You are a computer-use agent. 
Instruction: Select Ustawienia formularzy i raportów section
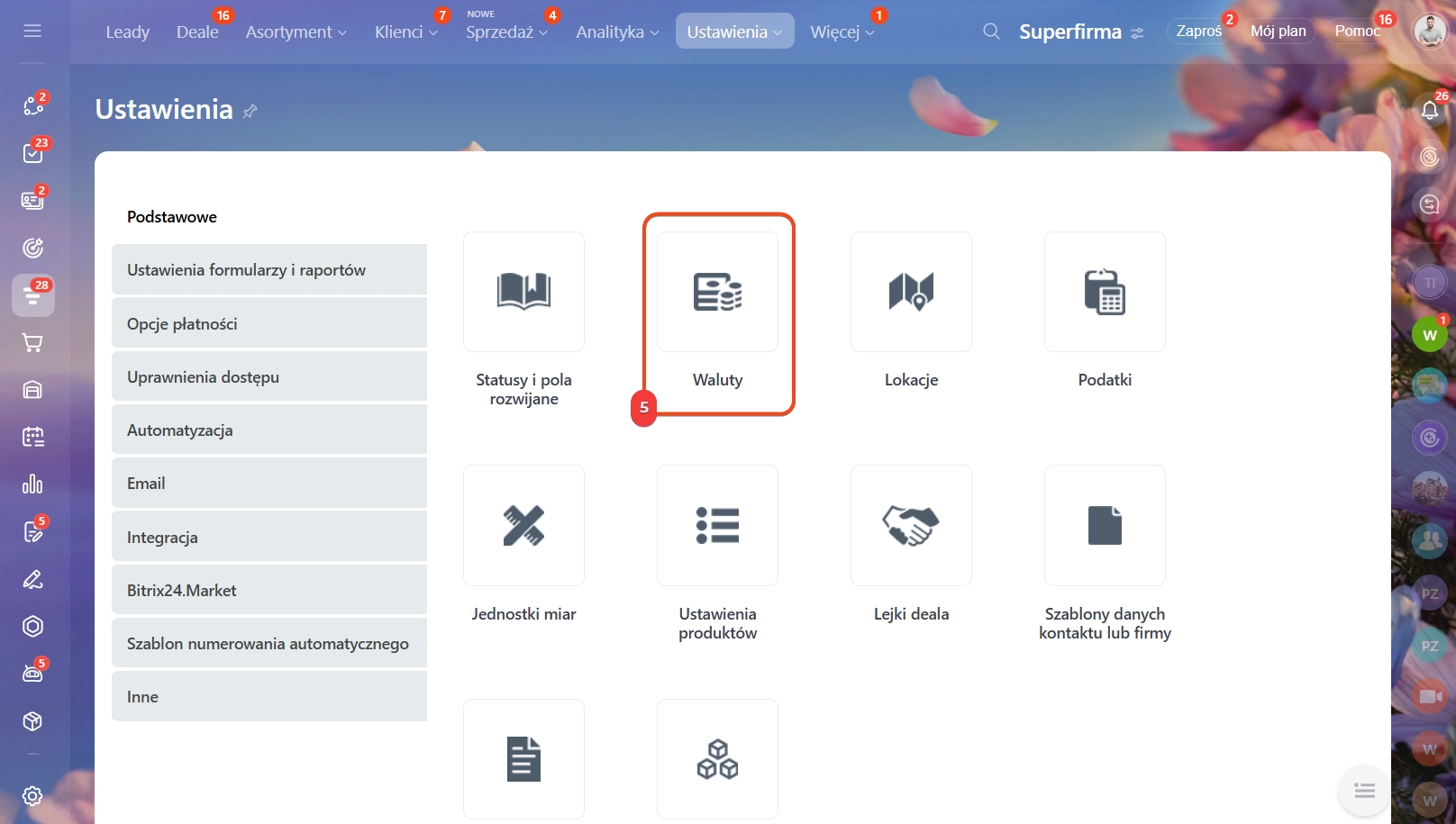pos(269,269)
